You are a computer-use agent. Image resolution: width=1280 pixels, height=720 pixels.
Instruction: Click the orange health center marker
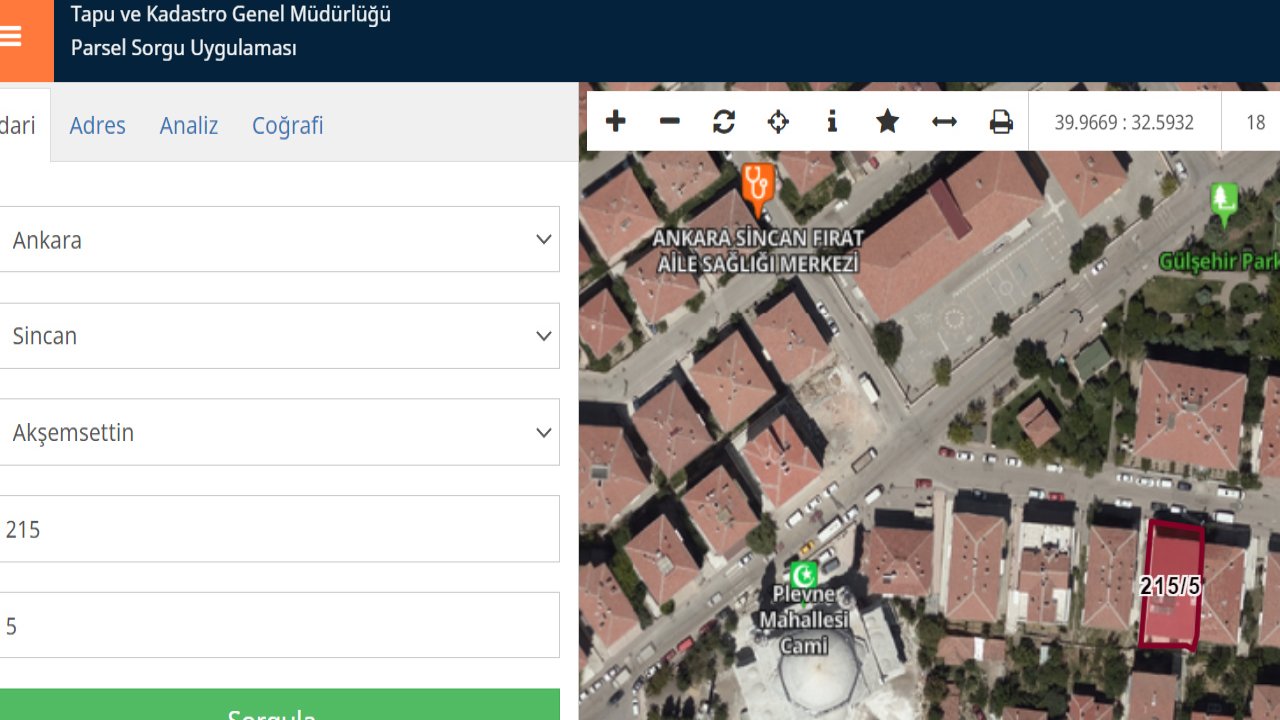[x=758, y=186]
